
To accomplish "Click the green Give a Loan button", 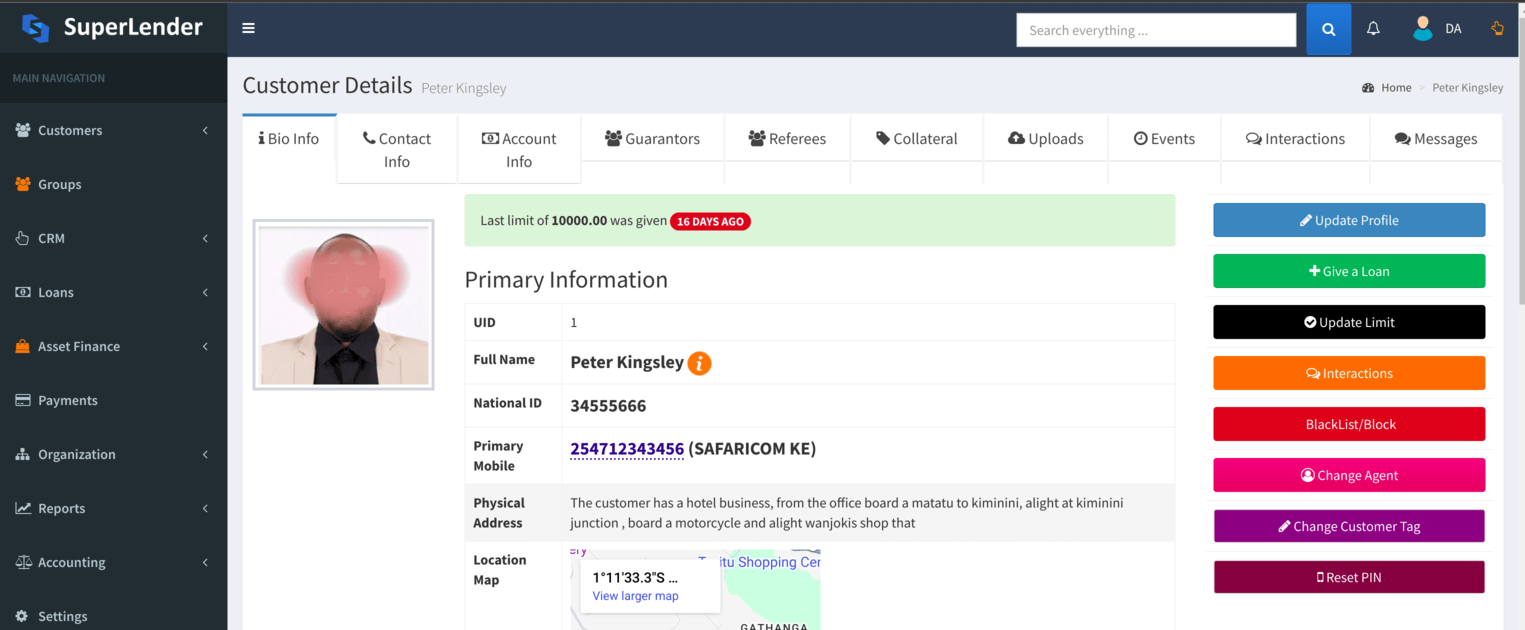I will 1349,271.
